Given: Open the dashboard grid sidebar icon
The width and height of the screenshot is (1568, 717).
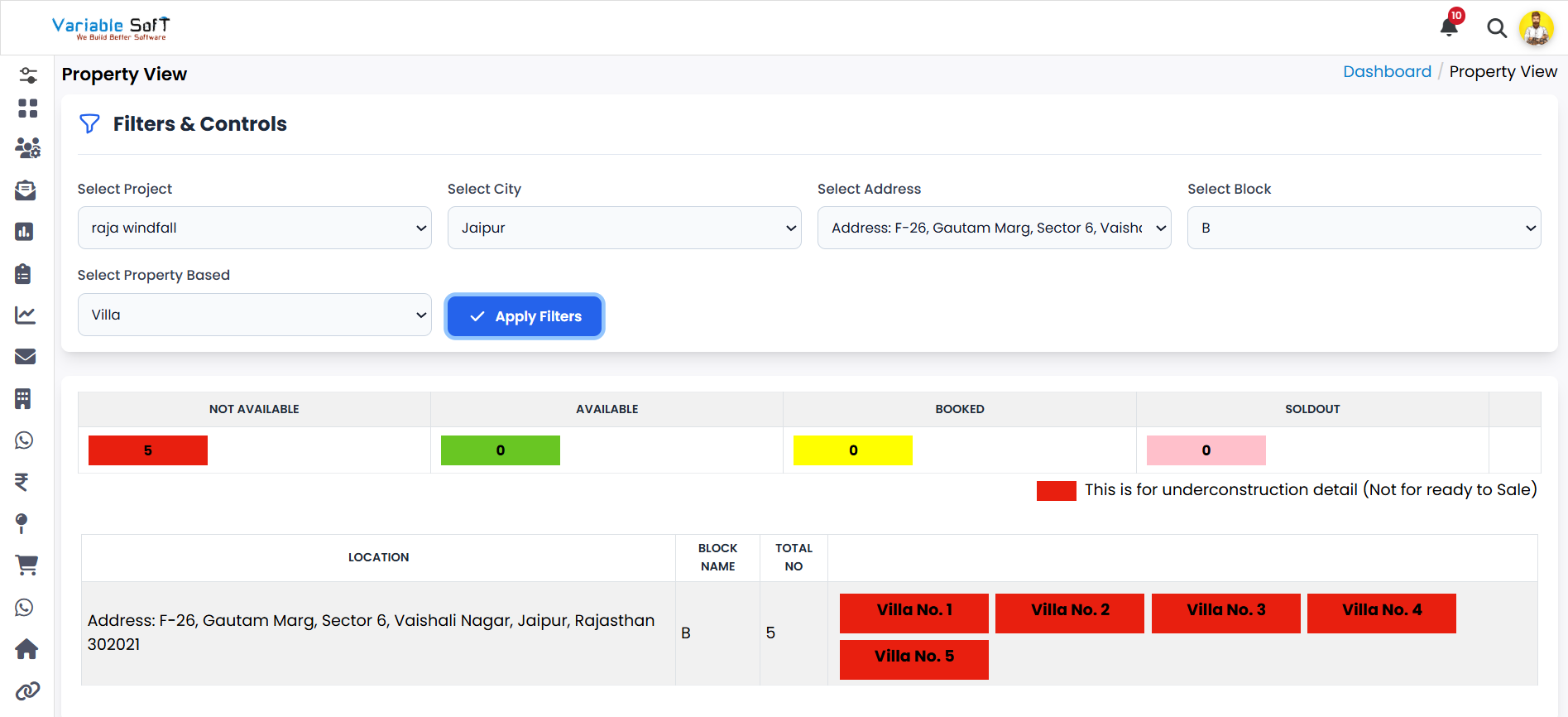Looking at the screenshot, I should (27, 108).
